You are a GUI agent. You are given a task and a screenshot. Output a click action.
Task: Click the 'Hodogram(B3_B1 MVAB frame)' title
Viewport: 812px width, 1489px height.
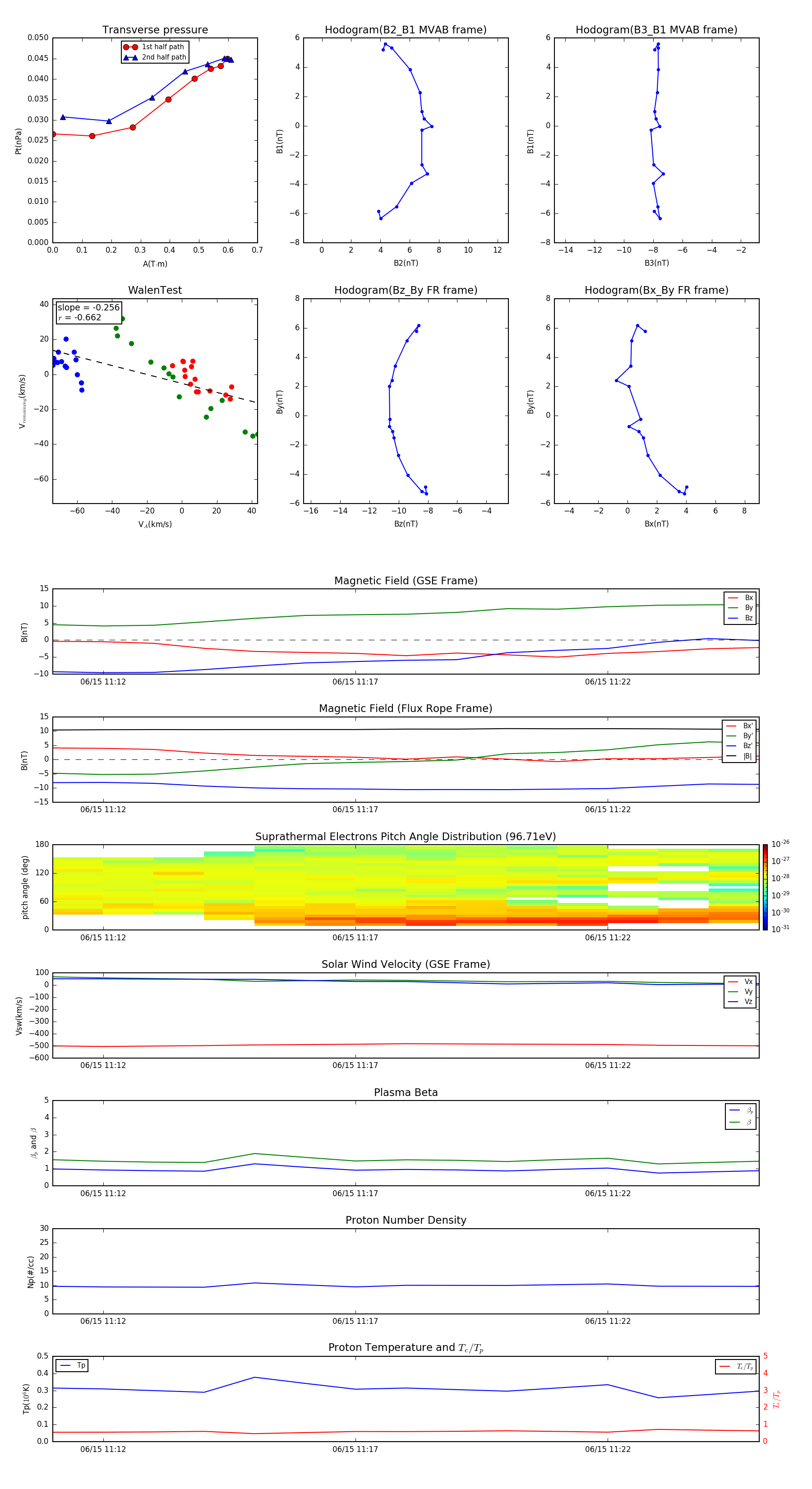tap(656, 29)
